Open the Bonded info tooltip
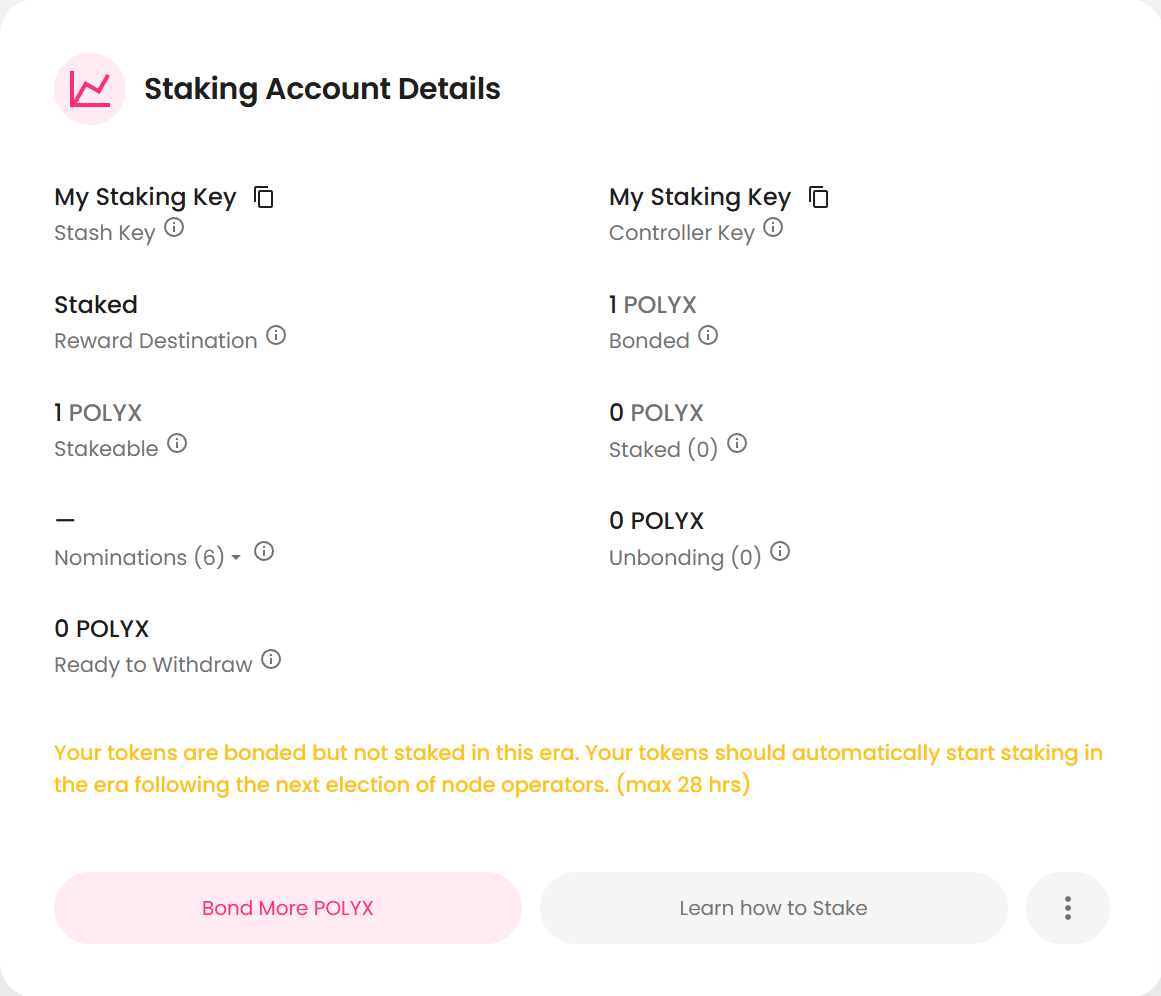The image size is (1161, 996). tap(708, 335)
